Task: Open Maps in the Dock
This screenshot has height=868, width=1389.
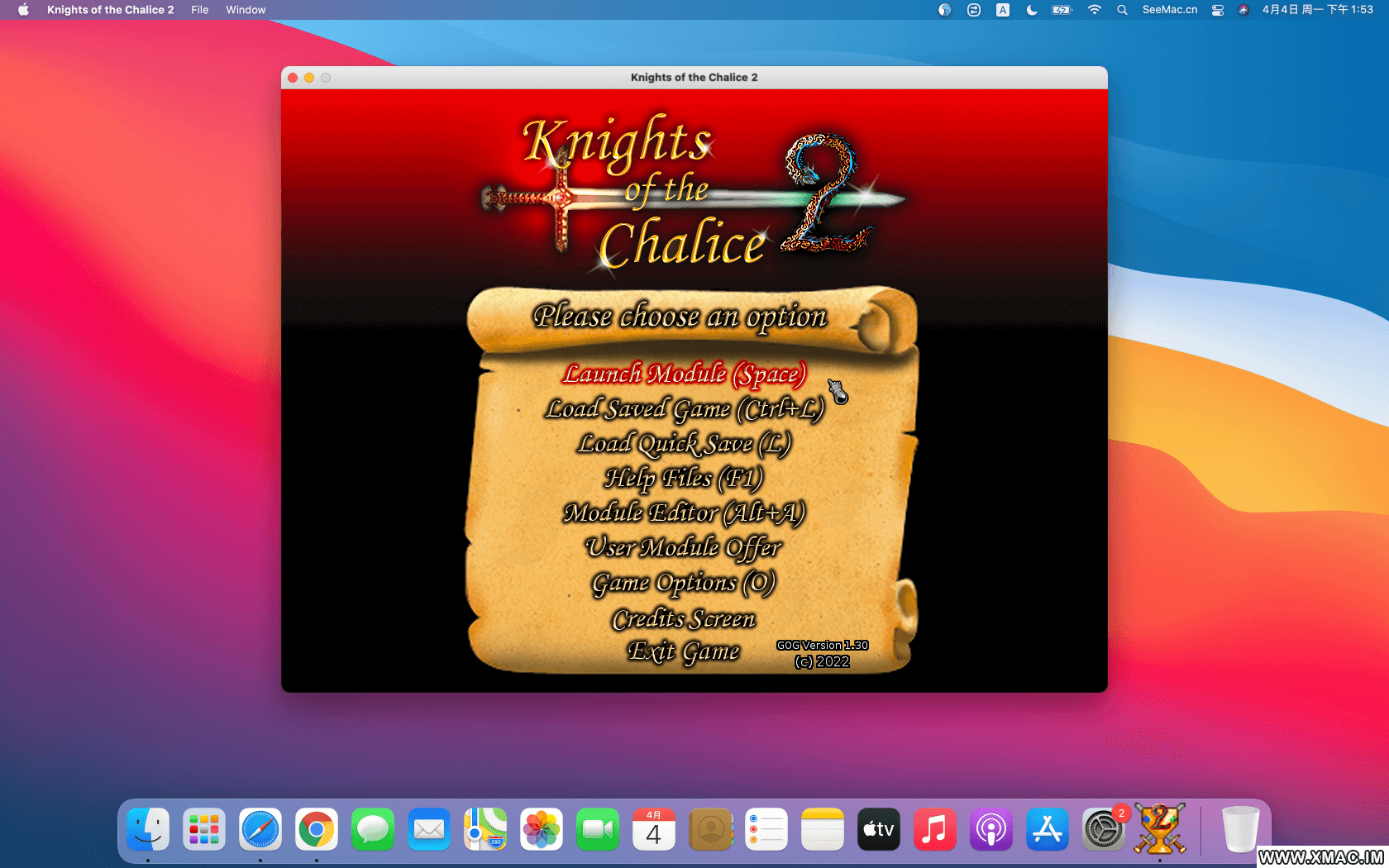Action: click(x=485, y=829)
